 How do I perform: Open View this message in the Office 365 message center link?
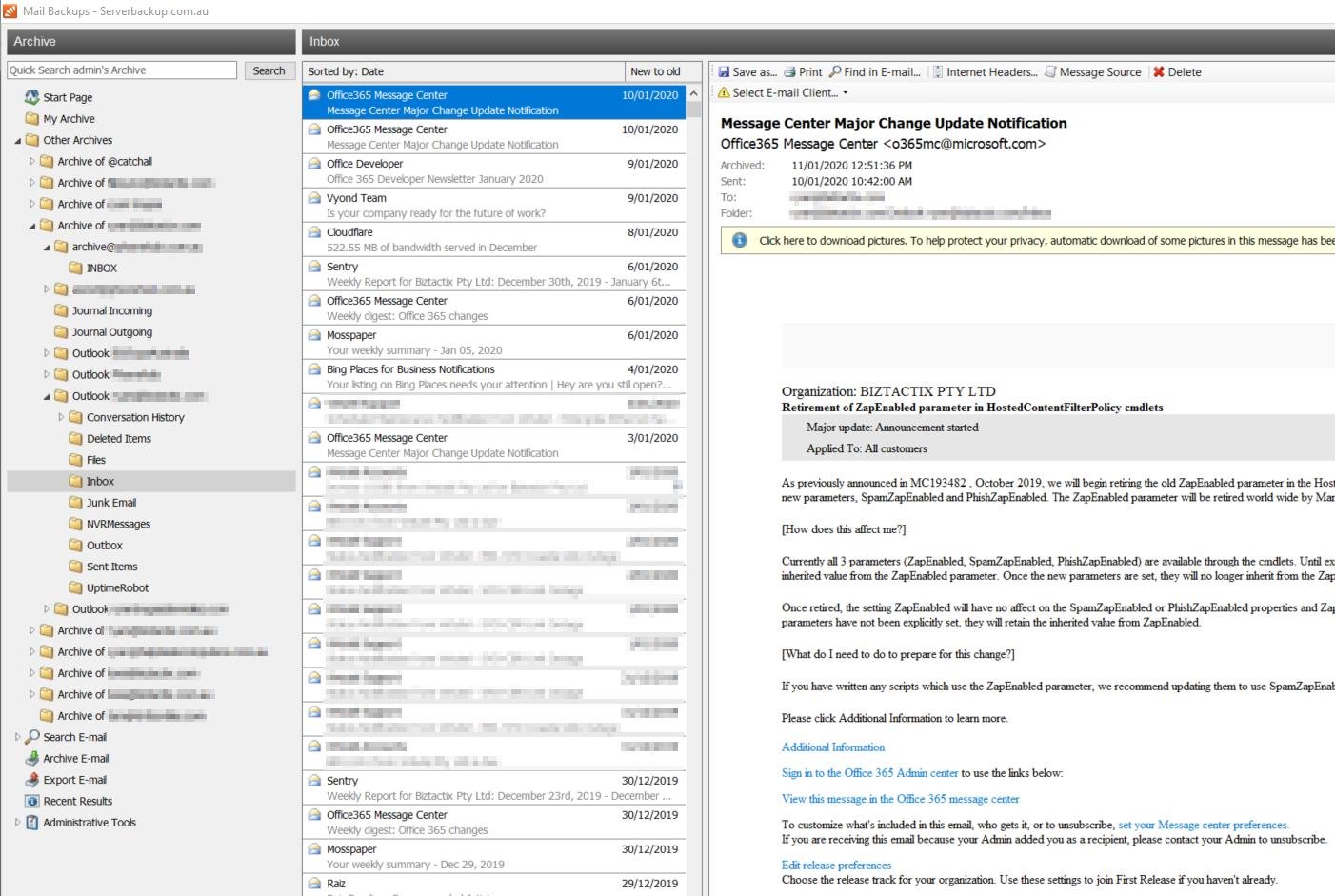[901, 799]
